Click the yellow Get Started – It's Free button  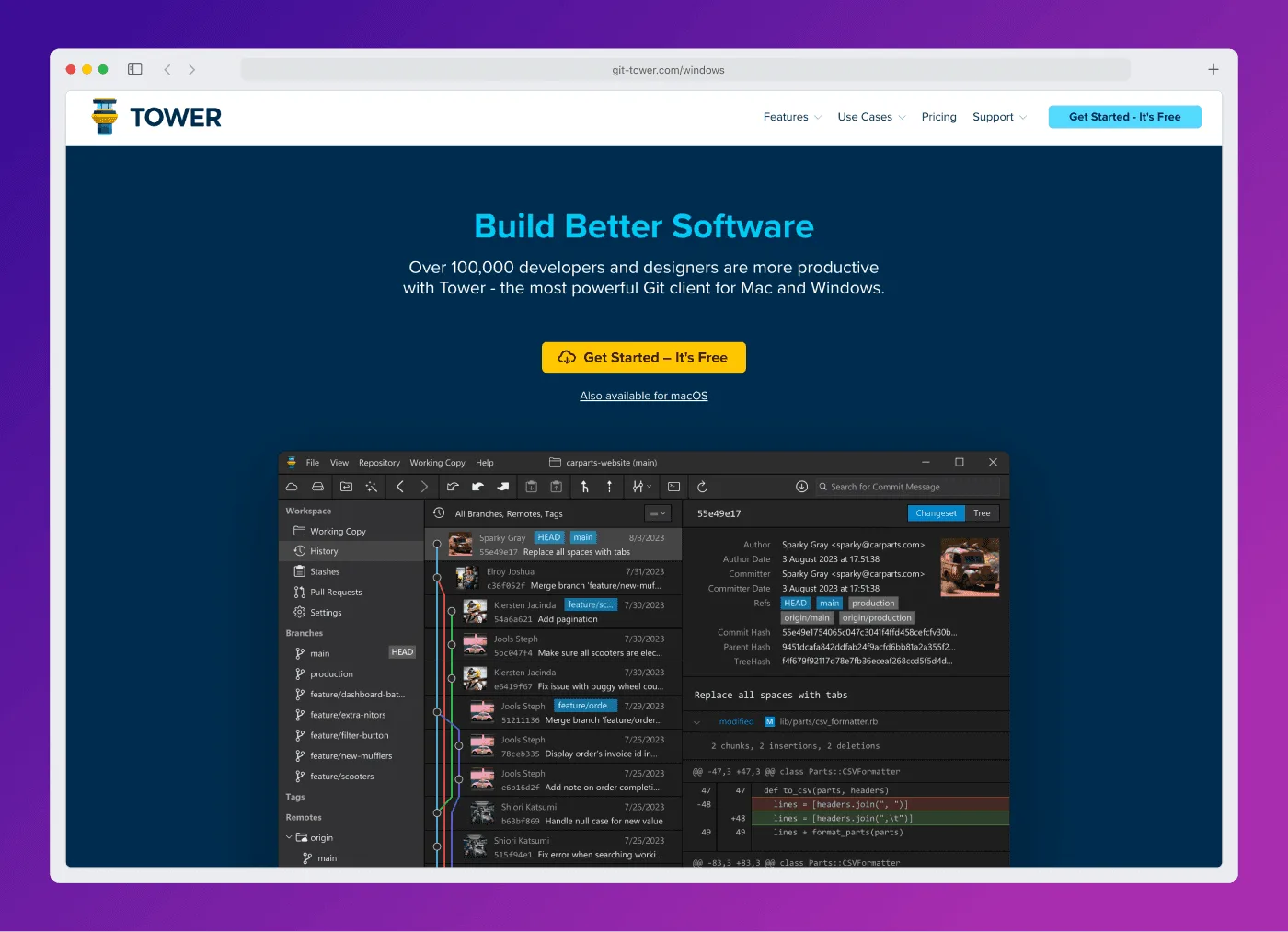click(644, 358)
